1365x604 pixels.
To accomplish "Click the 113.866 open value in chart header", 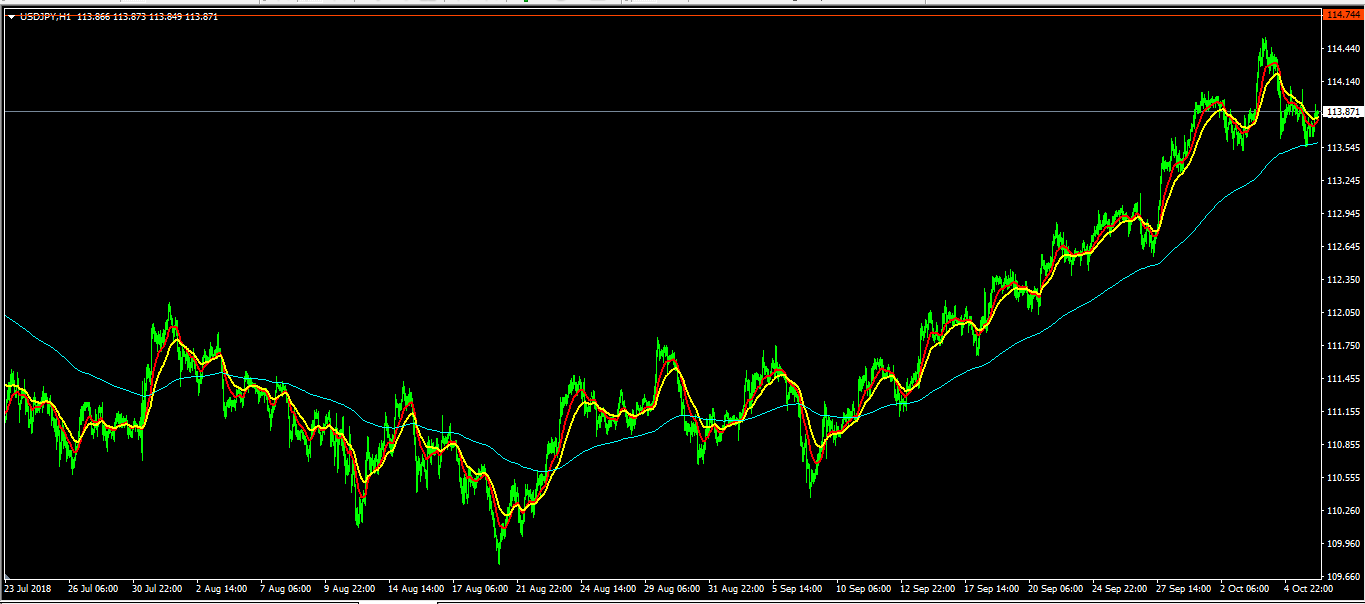I will [93, 17].
